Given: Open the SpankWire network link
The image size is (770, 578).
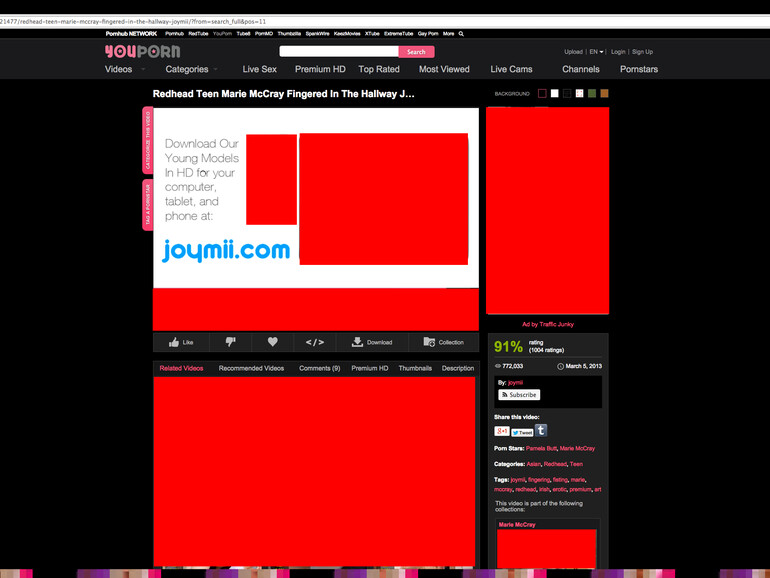Looking at the screenshot, I should [317, 34].
